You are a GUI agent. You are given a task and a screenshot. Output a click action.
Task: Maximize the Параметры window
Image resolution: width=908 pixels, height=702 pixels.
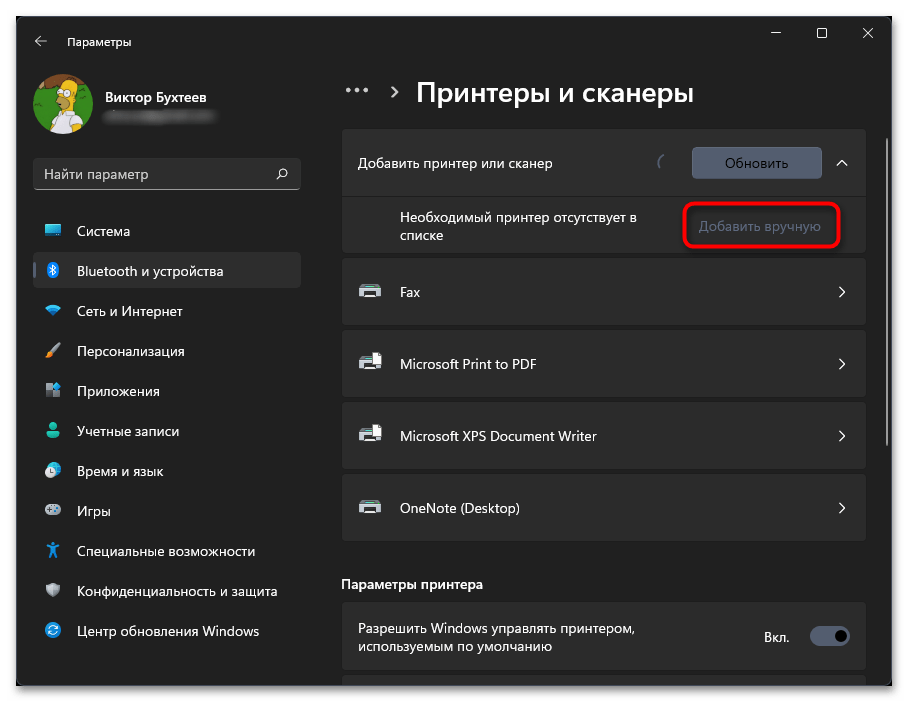822,33
